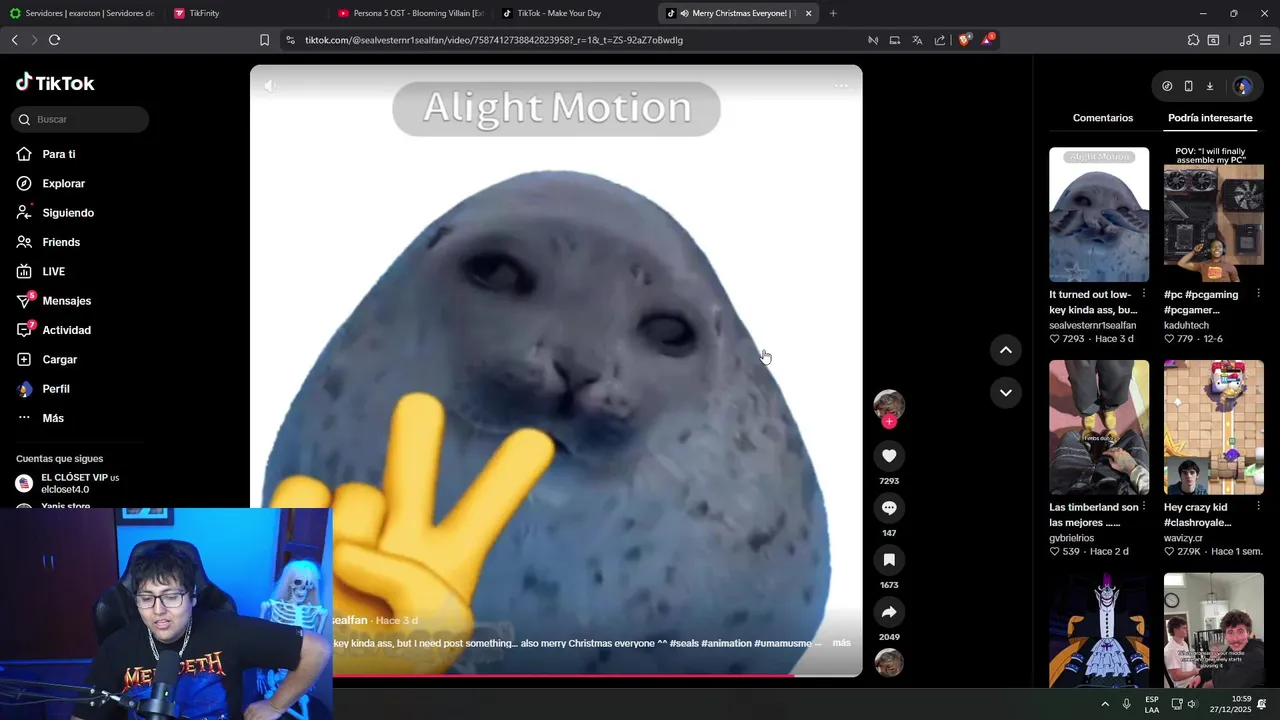Open options for '#pc #pcgaming' video
The image size is (1280, 720).
pos(1259,294)
